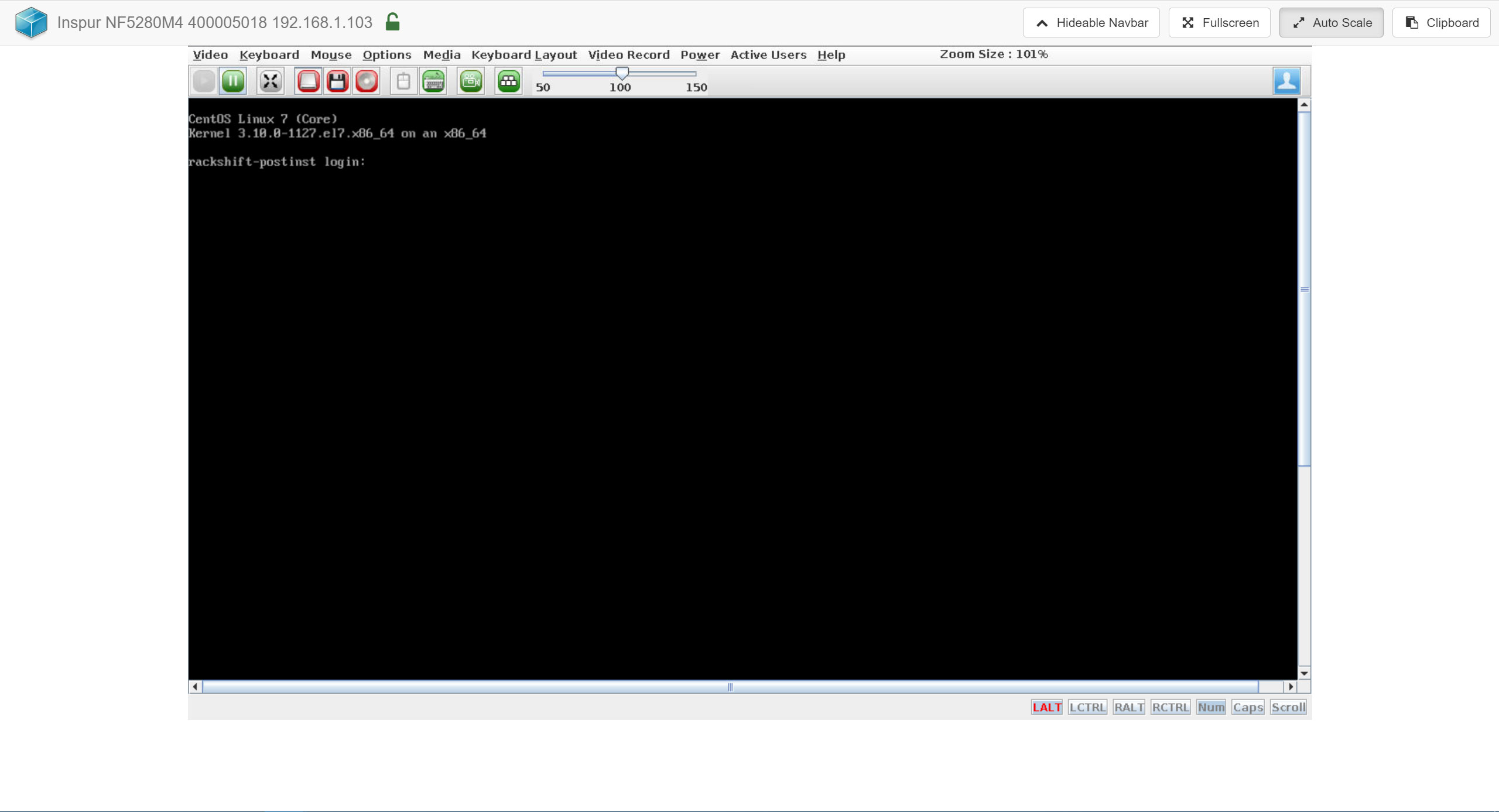The width and height of the screenshot is (1499, 812).
Task: Click the hotkeys icon in the toolbar
Action: pyautogui.click(x=509, y=81)
